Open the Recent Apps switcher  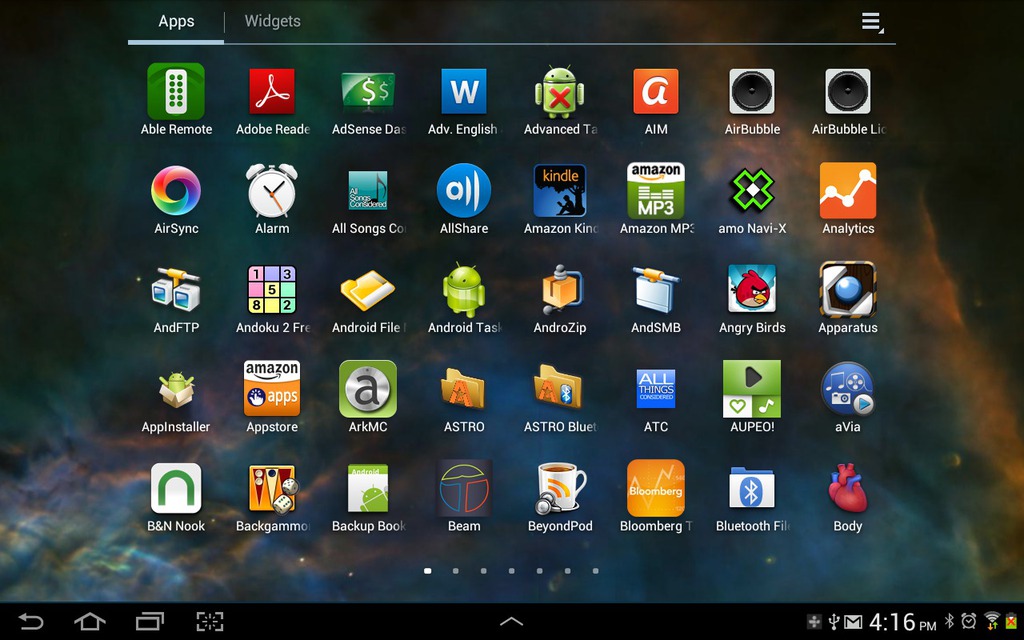150,621
